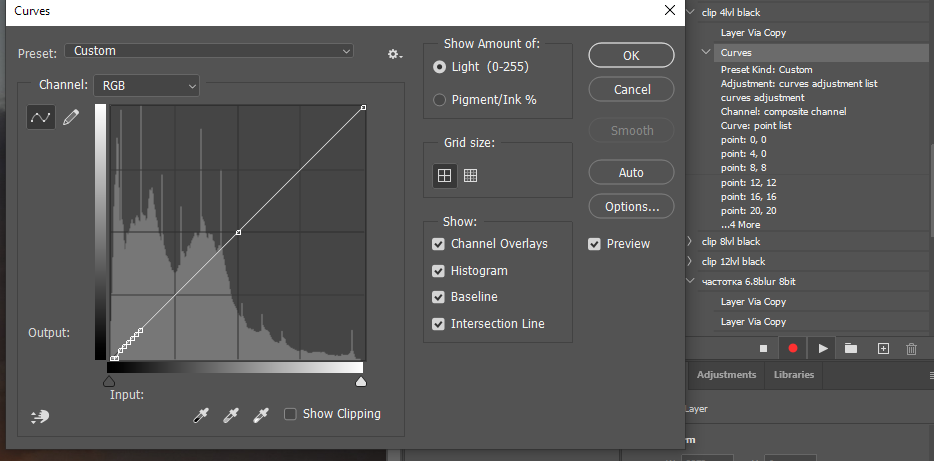This screenshot has width=934, height=461.
Task: Click the black point input slider
Action: (109, 381)
